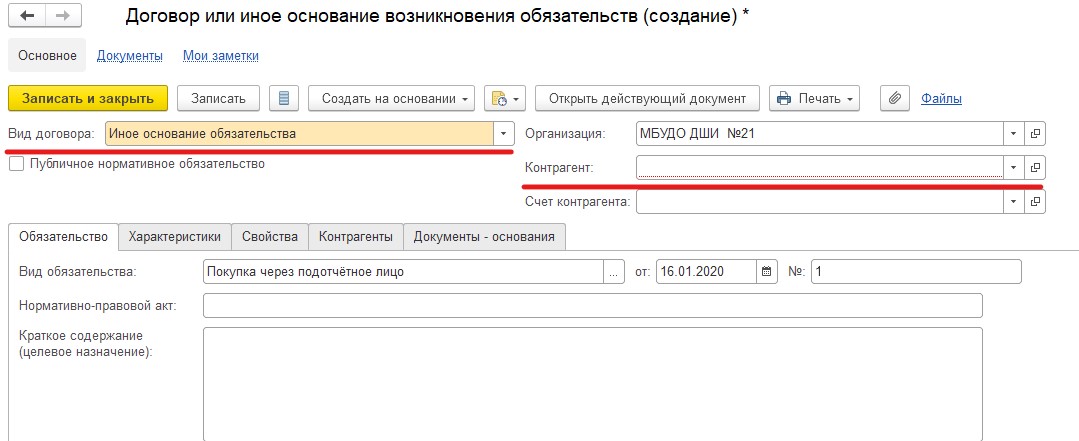The image size is (1079, 441).
Task: Open the Документы section link
Action: pos(129,56)
